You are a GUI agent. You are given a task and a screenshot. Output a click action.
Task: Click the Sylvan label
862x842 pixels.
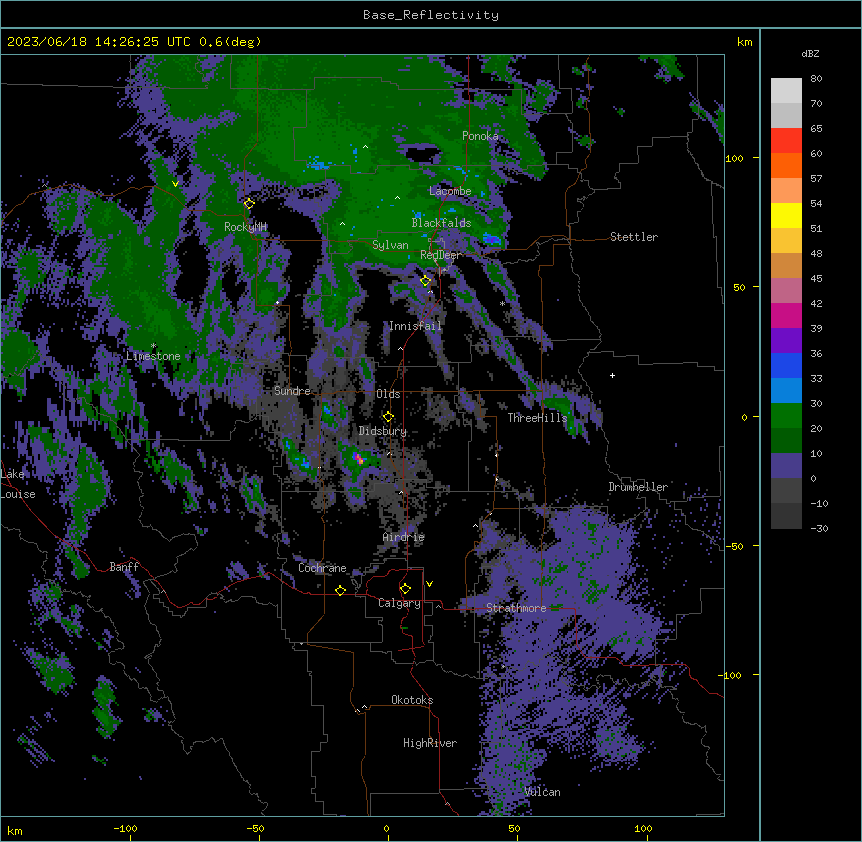click(390, 245)
